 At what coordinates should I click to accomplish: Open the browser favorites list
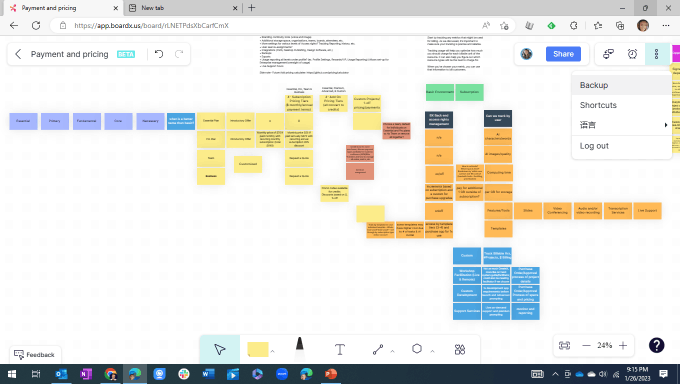point(598,26)
